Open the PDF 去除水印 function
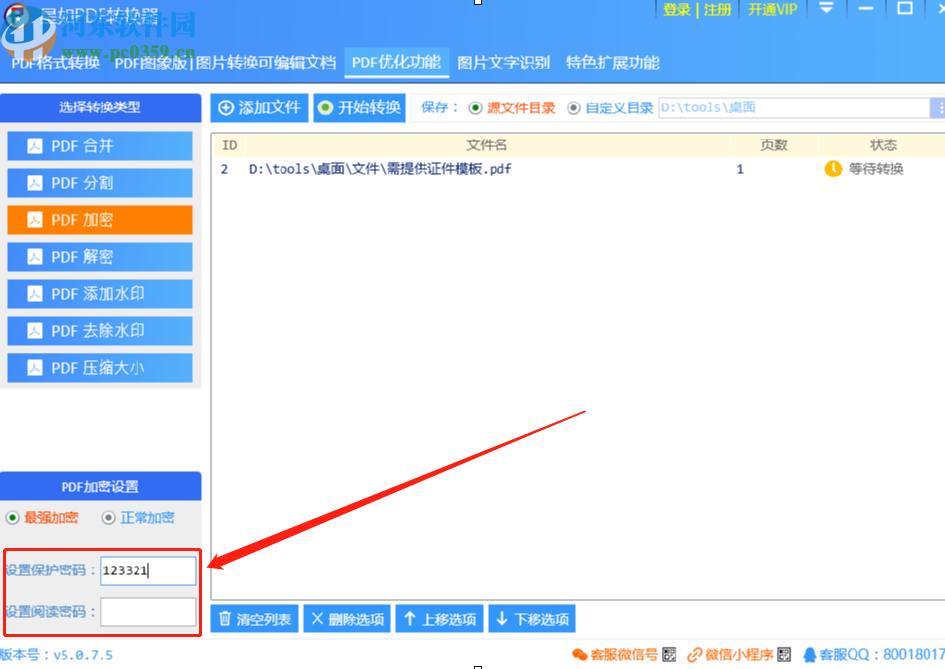This screenshot has height=669, width=945. click(99, 330)
